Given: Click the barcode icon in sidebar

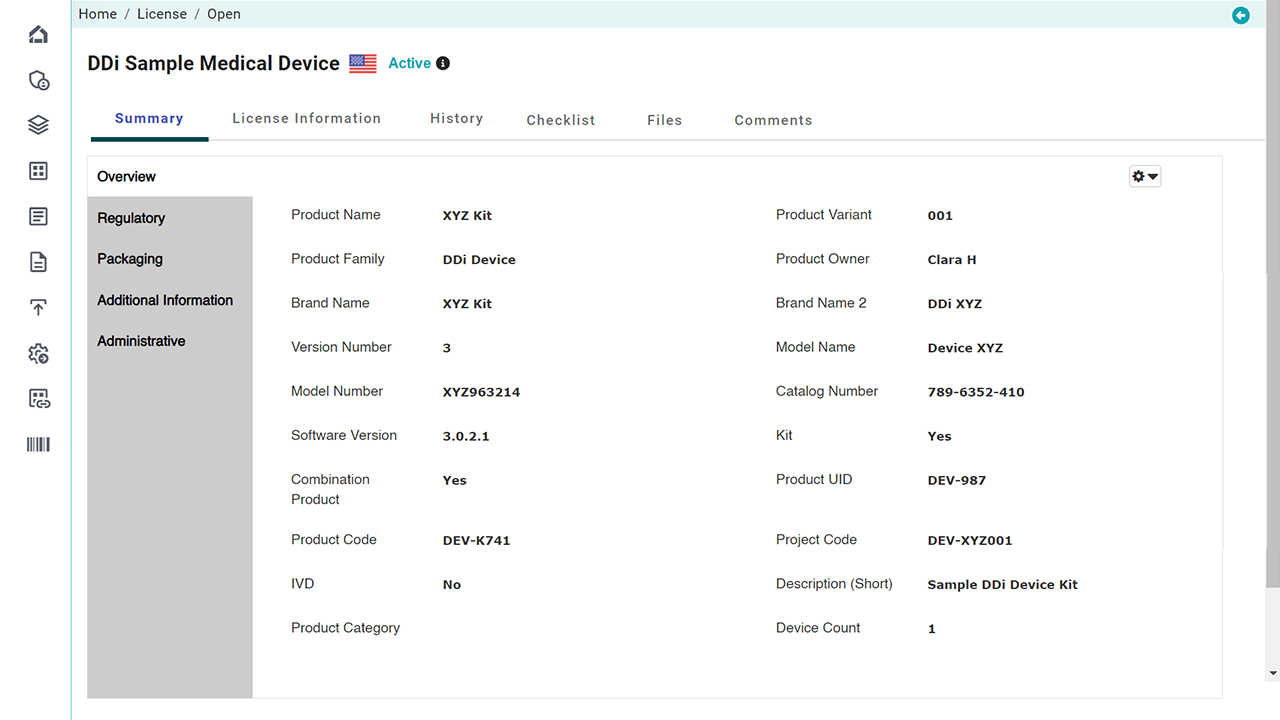Looking at the screenshot, I should (38, 445).
